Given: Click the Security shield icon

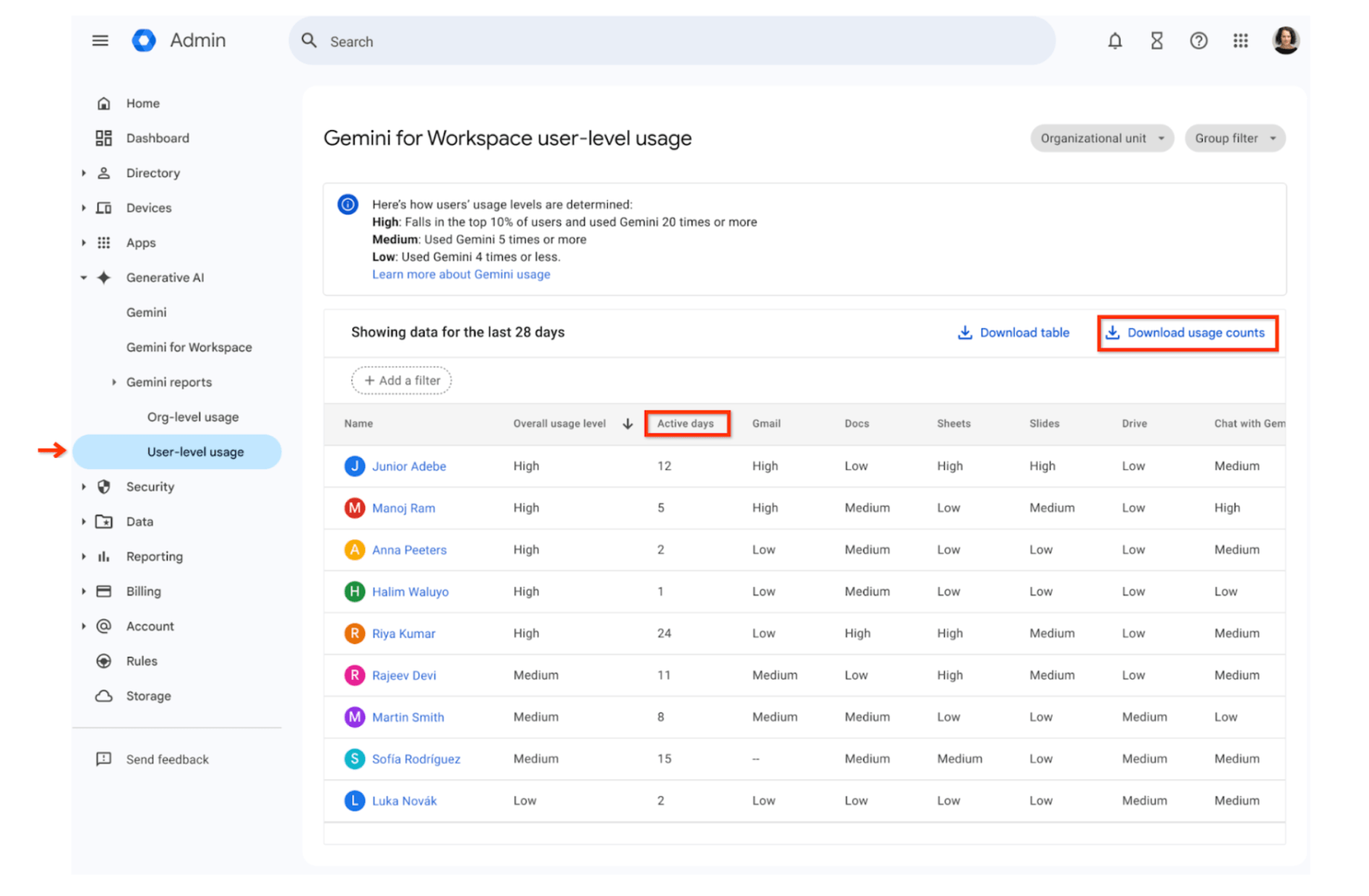Looking at the screenshot, I should [104, 486].
